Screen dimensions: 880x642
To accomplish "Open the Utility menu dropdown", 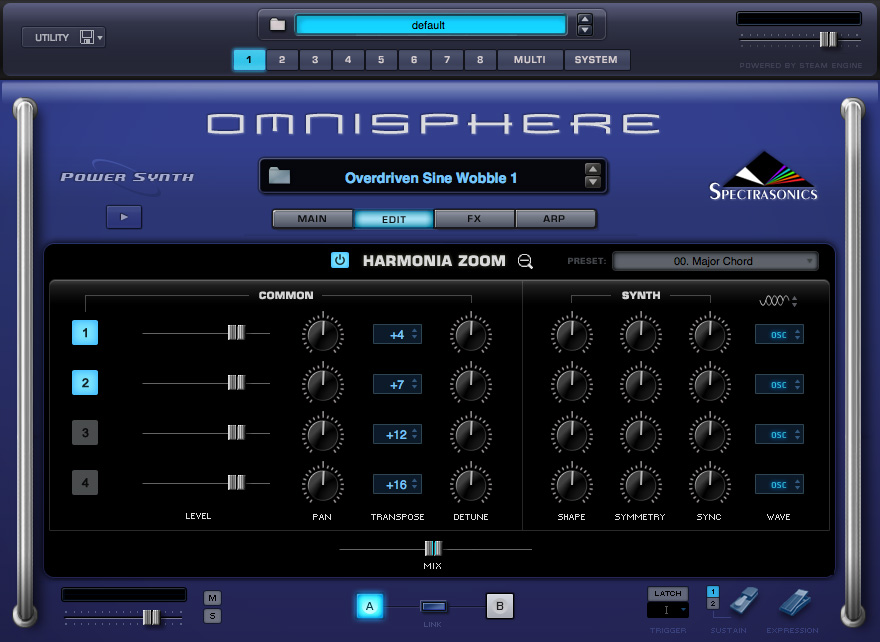I will [x=63, y=37].
